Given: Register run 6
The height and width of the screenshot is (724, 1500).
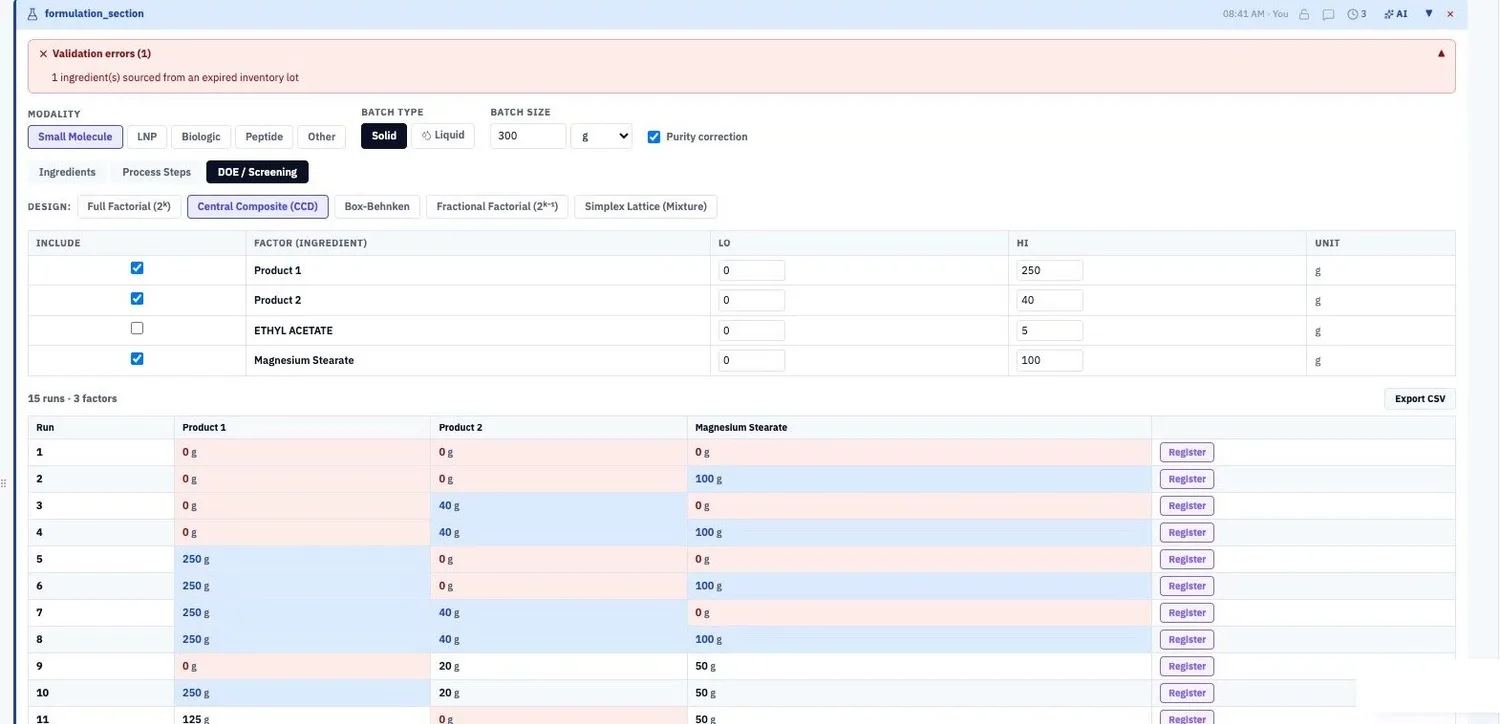Looking at the screenshot, I should (x=1187, y=586).
